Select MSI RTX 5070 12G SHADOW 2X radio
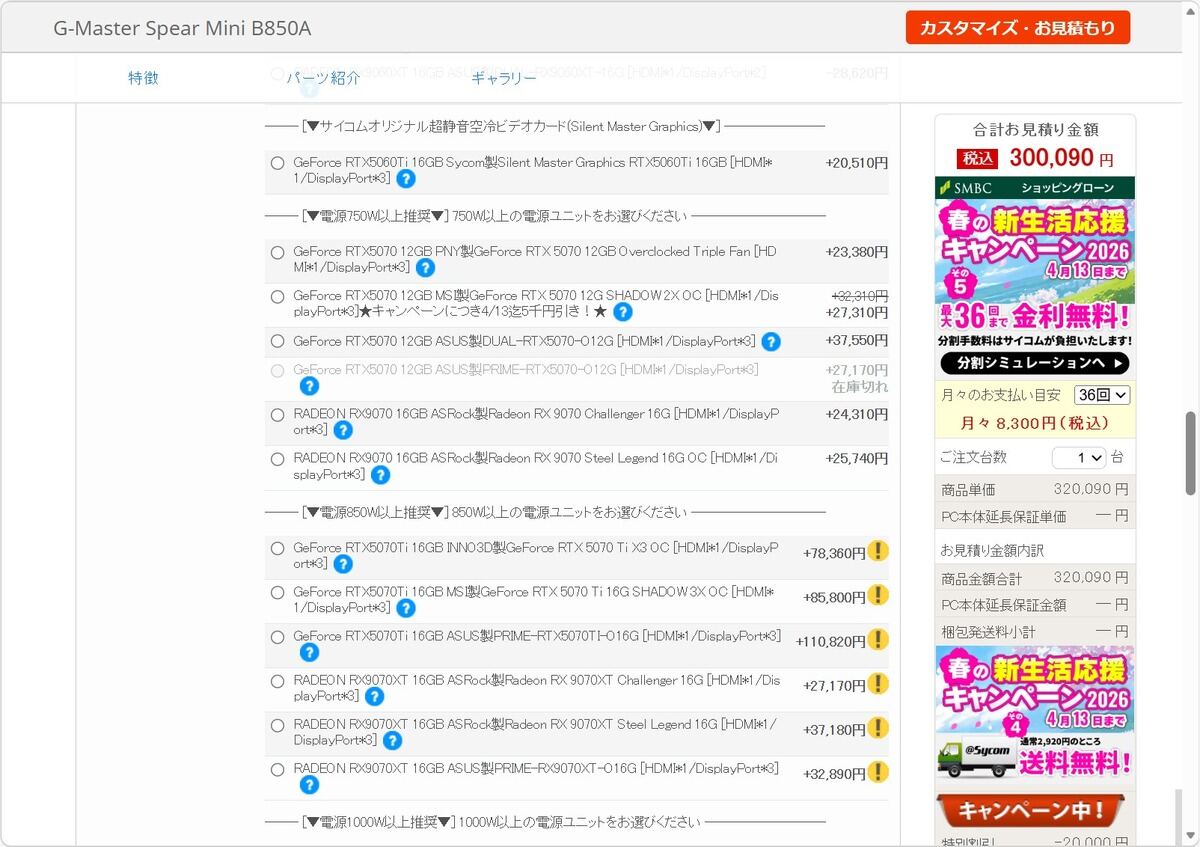 (277, 297)
